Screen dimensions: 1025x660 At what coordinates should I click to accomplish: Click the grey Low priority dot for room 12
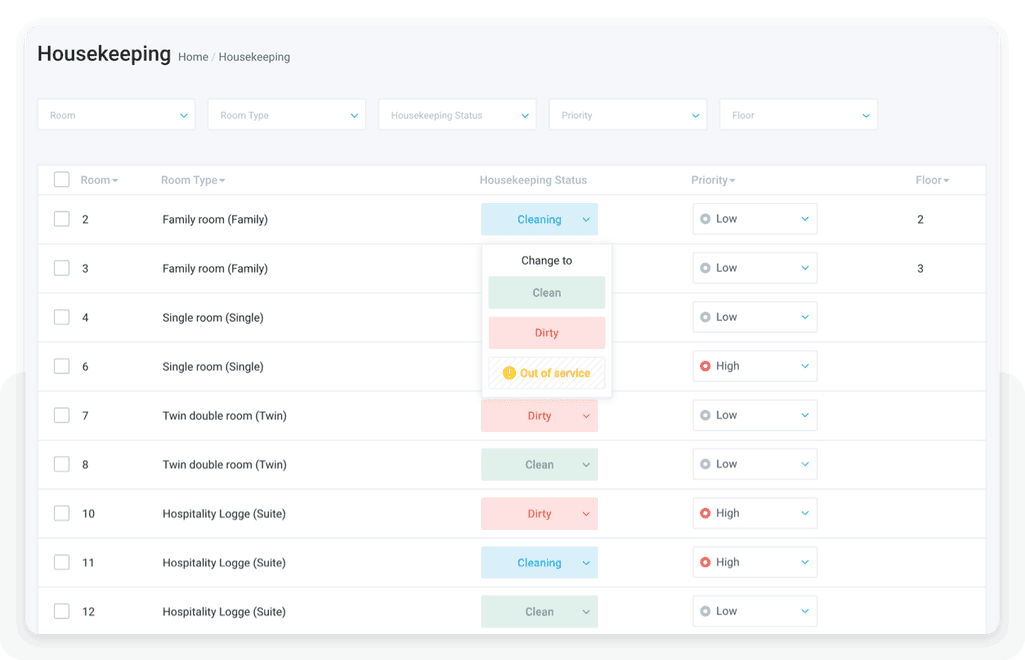point(705,611)
